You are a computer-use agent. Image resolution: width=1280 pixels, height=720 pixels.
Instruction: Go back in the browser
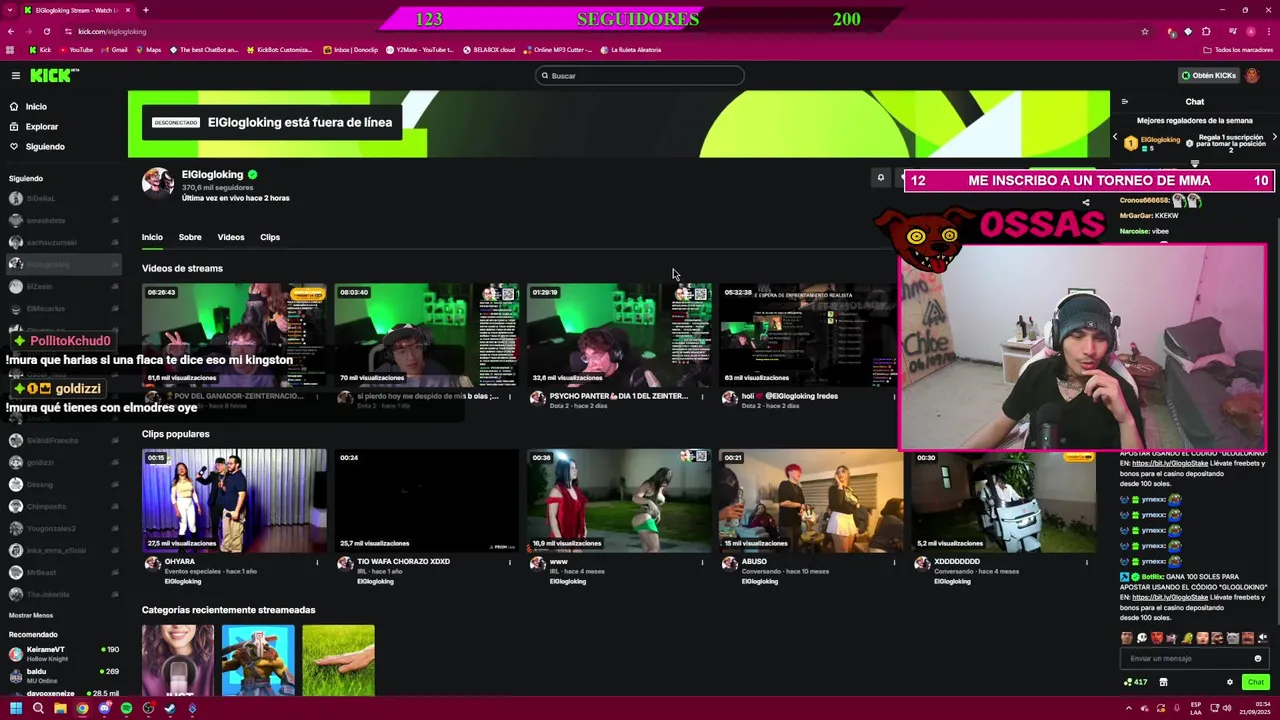pyautogui.click(x=10, y=31)
